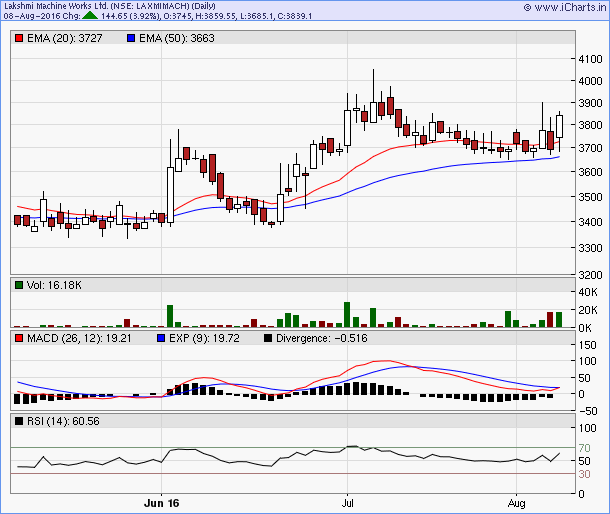Click the green Vol legend swatch
Viewport: 610px width, 514px height.
pyautogui.click(x=19, y=285)
